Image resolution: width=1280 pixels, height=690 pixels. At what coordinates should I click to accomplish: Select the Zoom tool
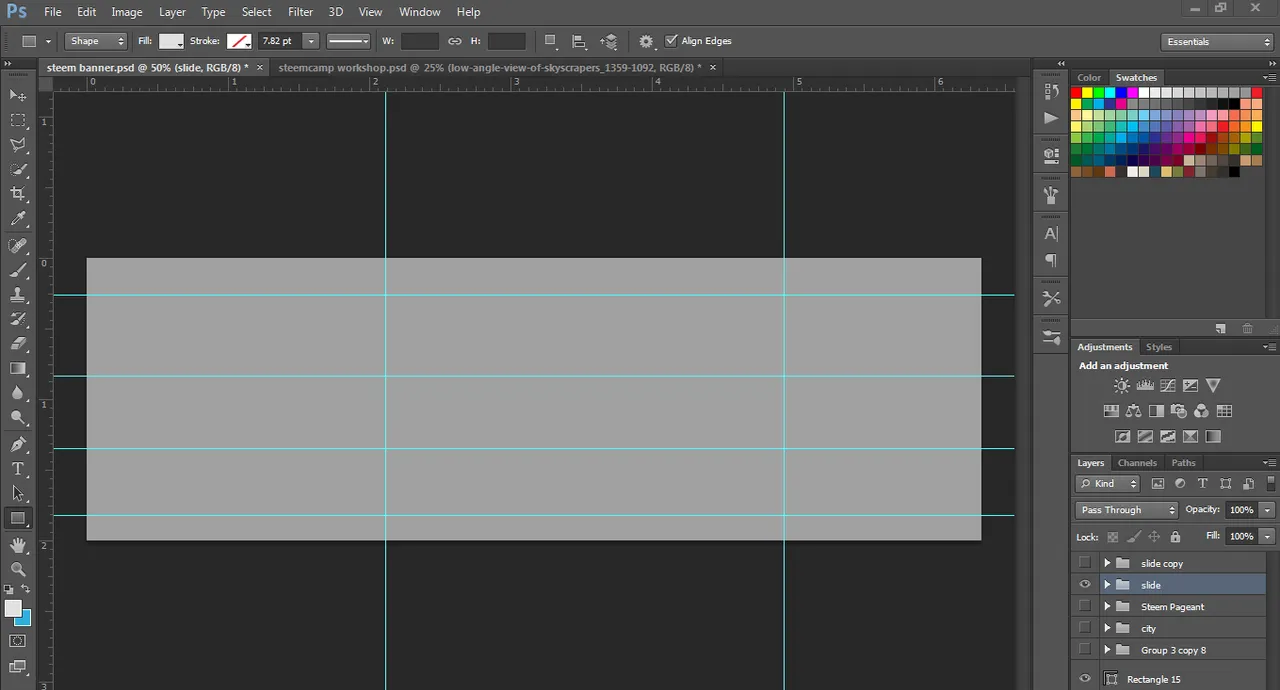pos(18,569)
